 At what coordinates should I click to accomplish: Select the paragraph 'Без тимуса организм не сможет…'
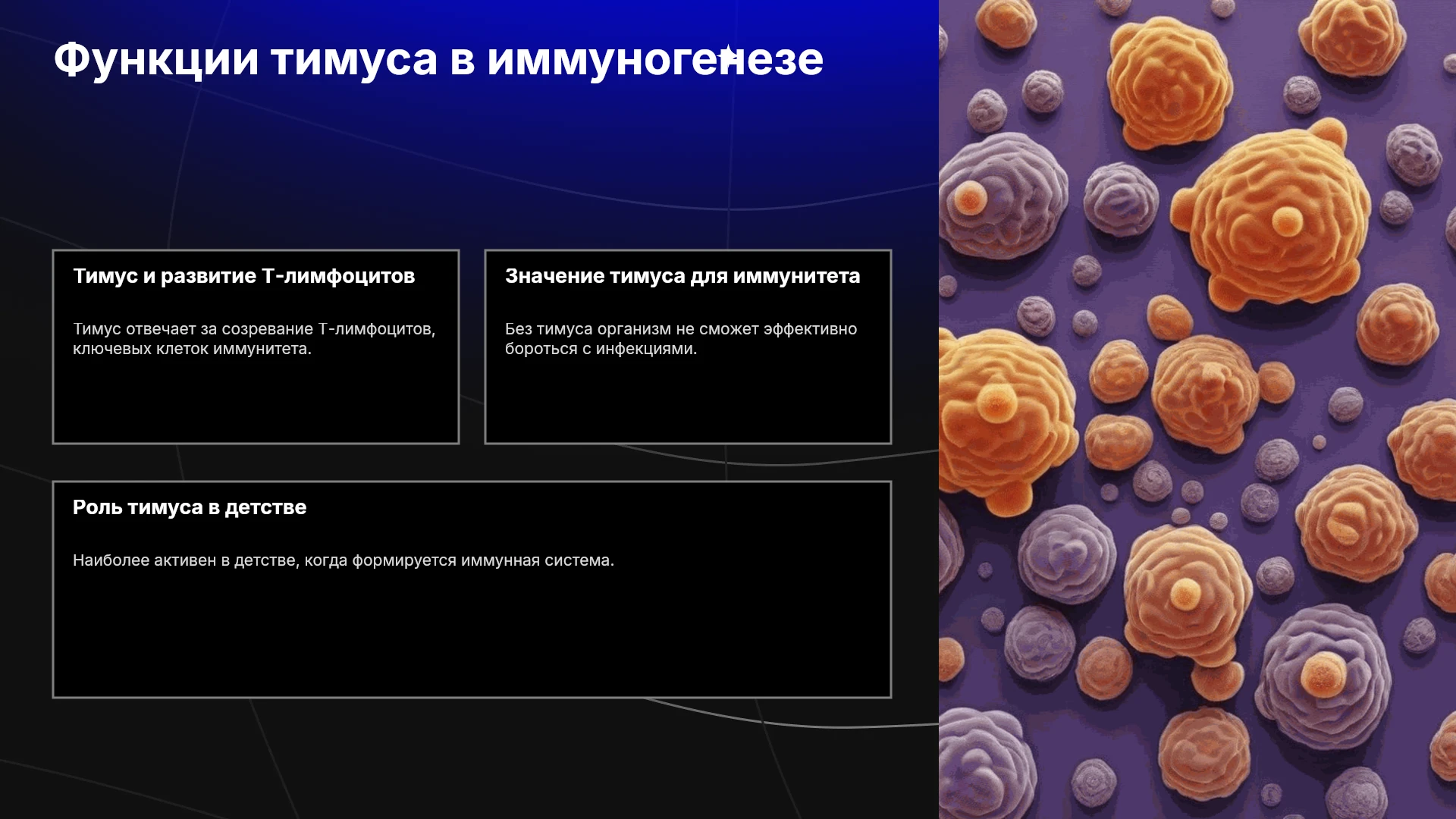tap(681, 339)
